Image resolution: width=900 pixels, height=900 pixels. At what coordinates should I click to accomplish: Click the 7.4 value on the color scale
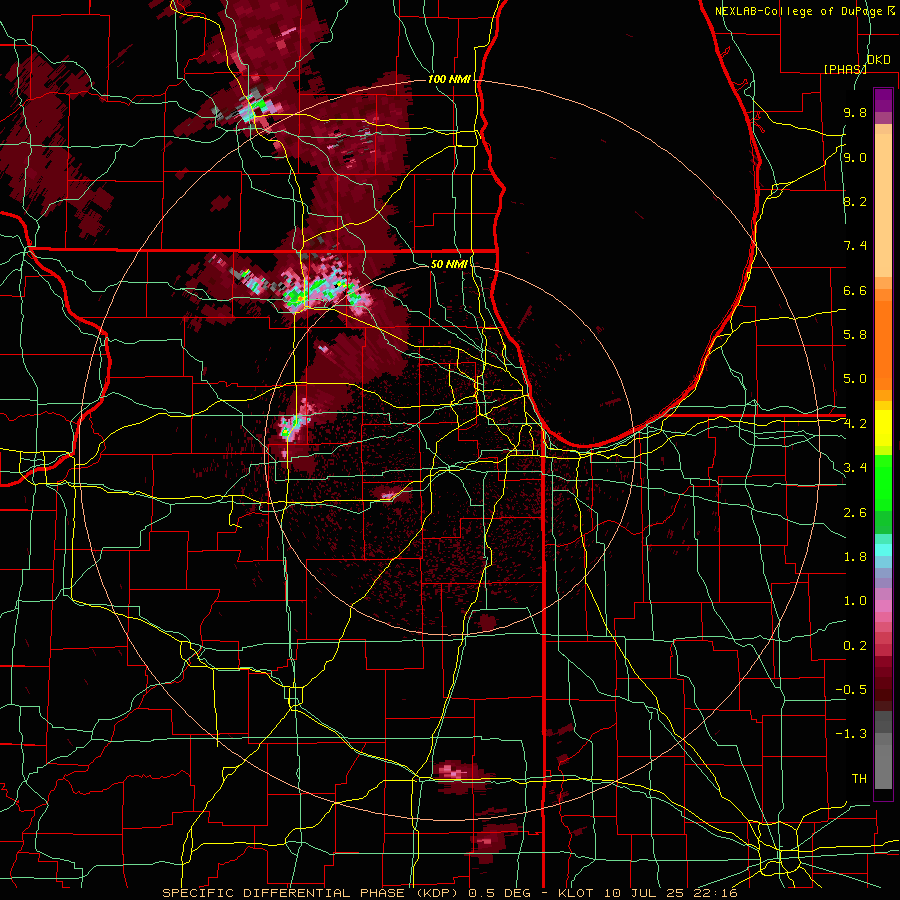coord(855,246)
